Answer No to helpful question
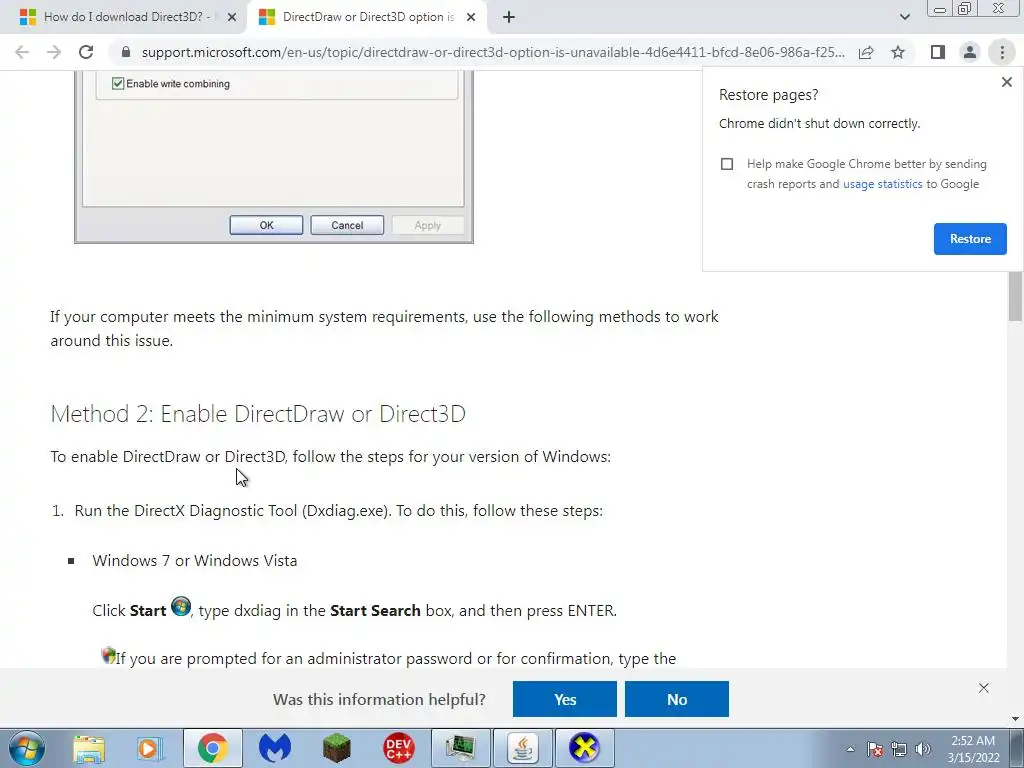 click(x=677, y=699)
